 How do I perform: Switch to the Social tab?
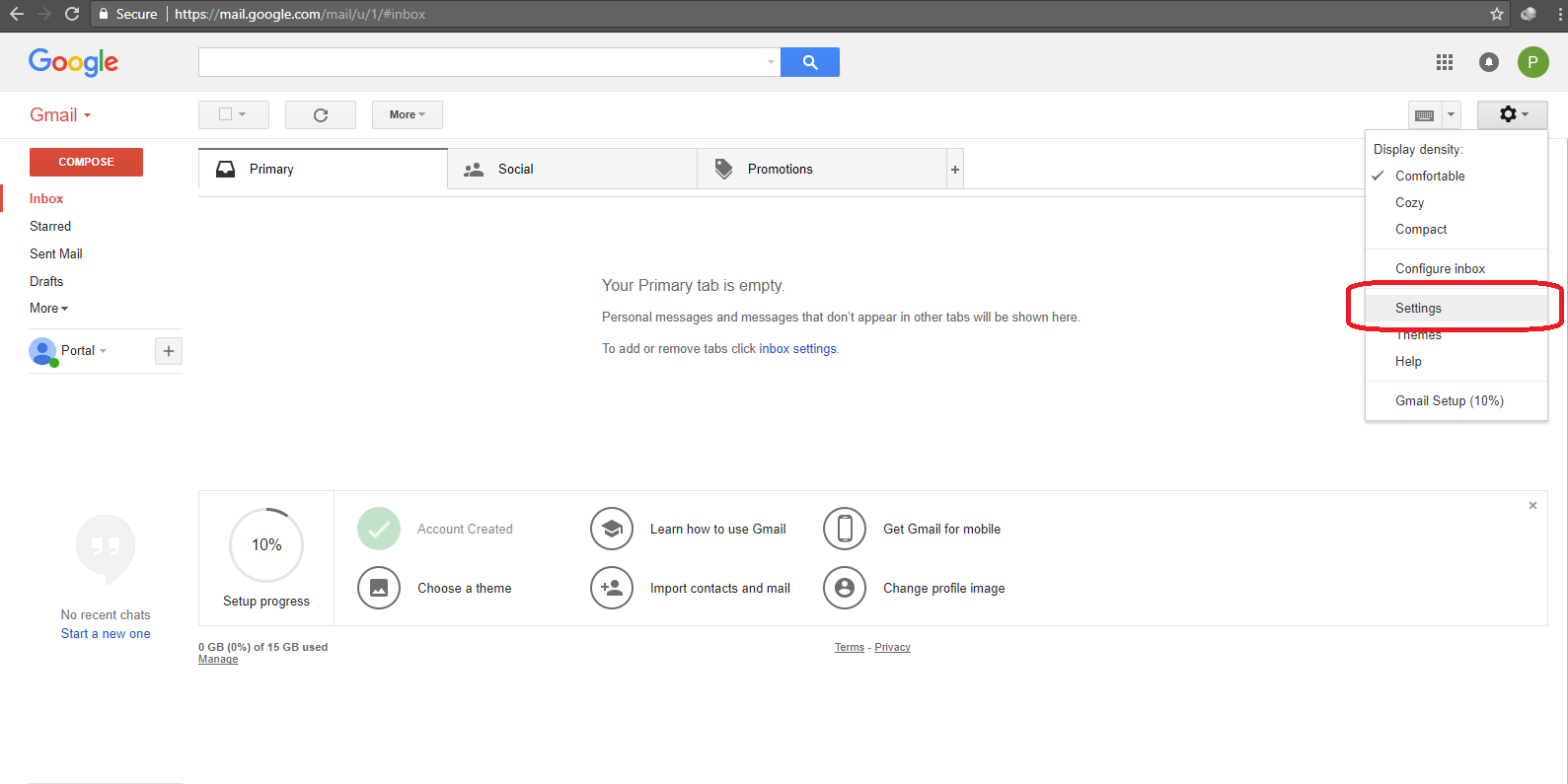572,170
